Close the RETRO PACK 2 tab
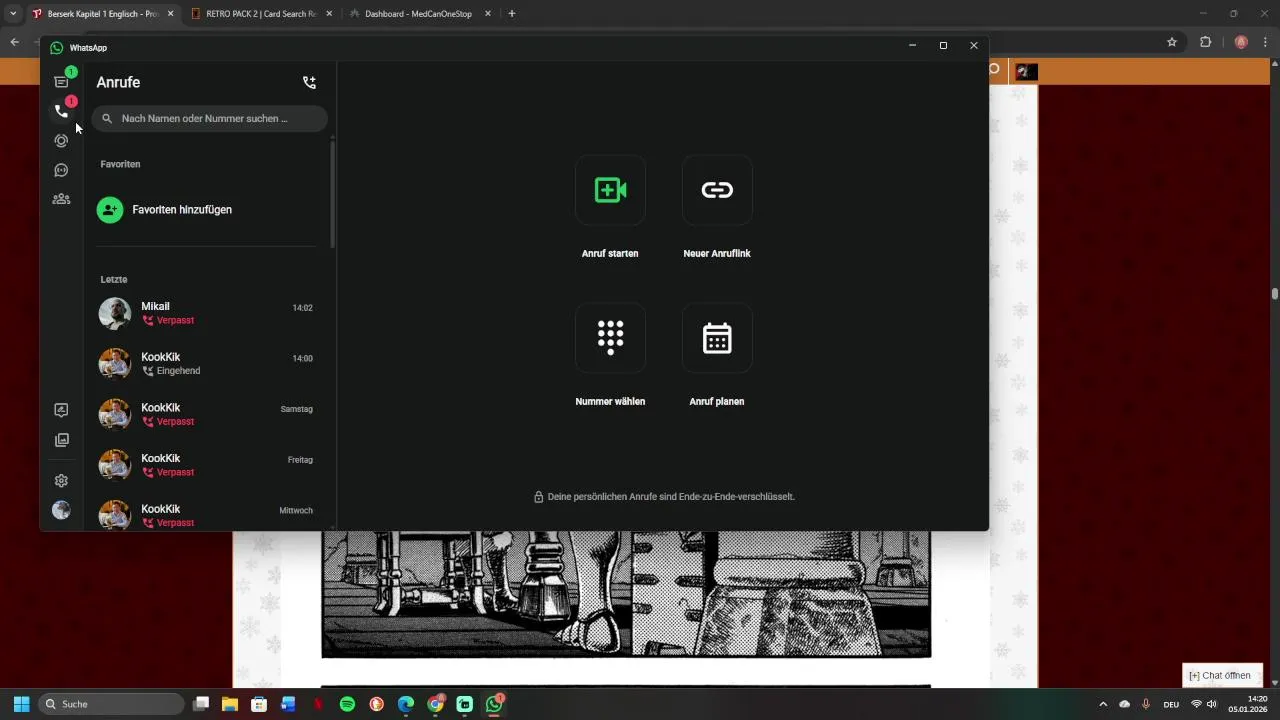Screen dimensions: 1280x720 click(329, 14)
